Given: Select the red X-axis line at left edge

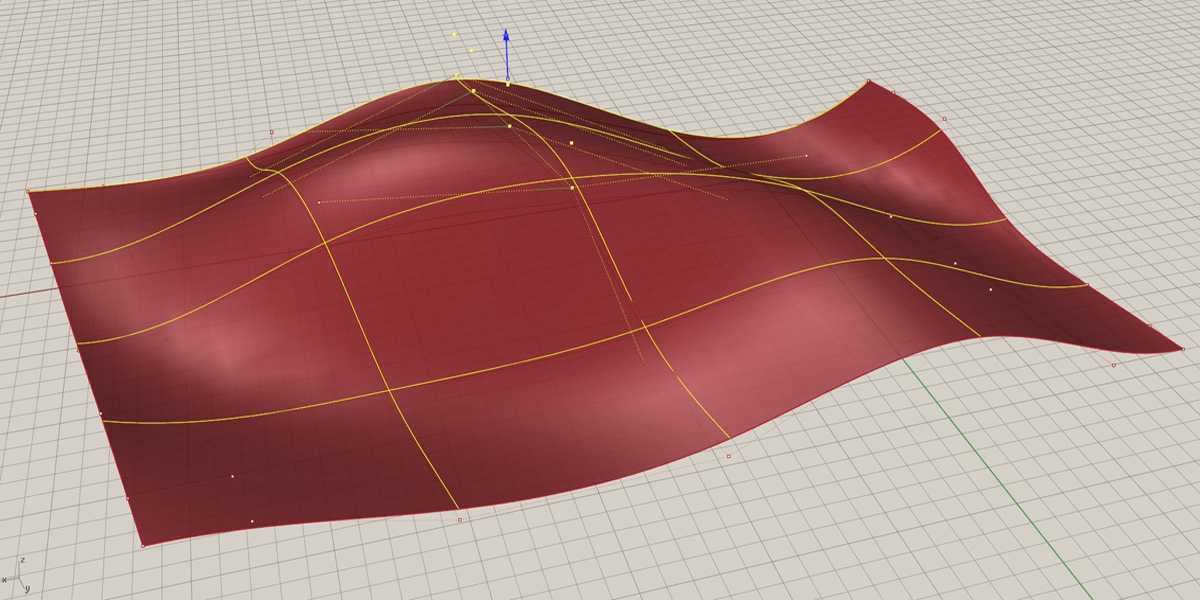Looking at the screenshot, I should point(12,296).
